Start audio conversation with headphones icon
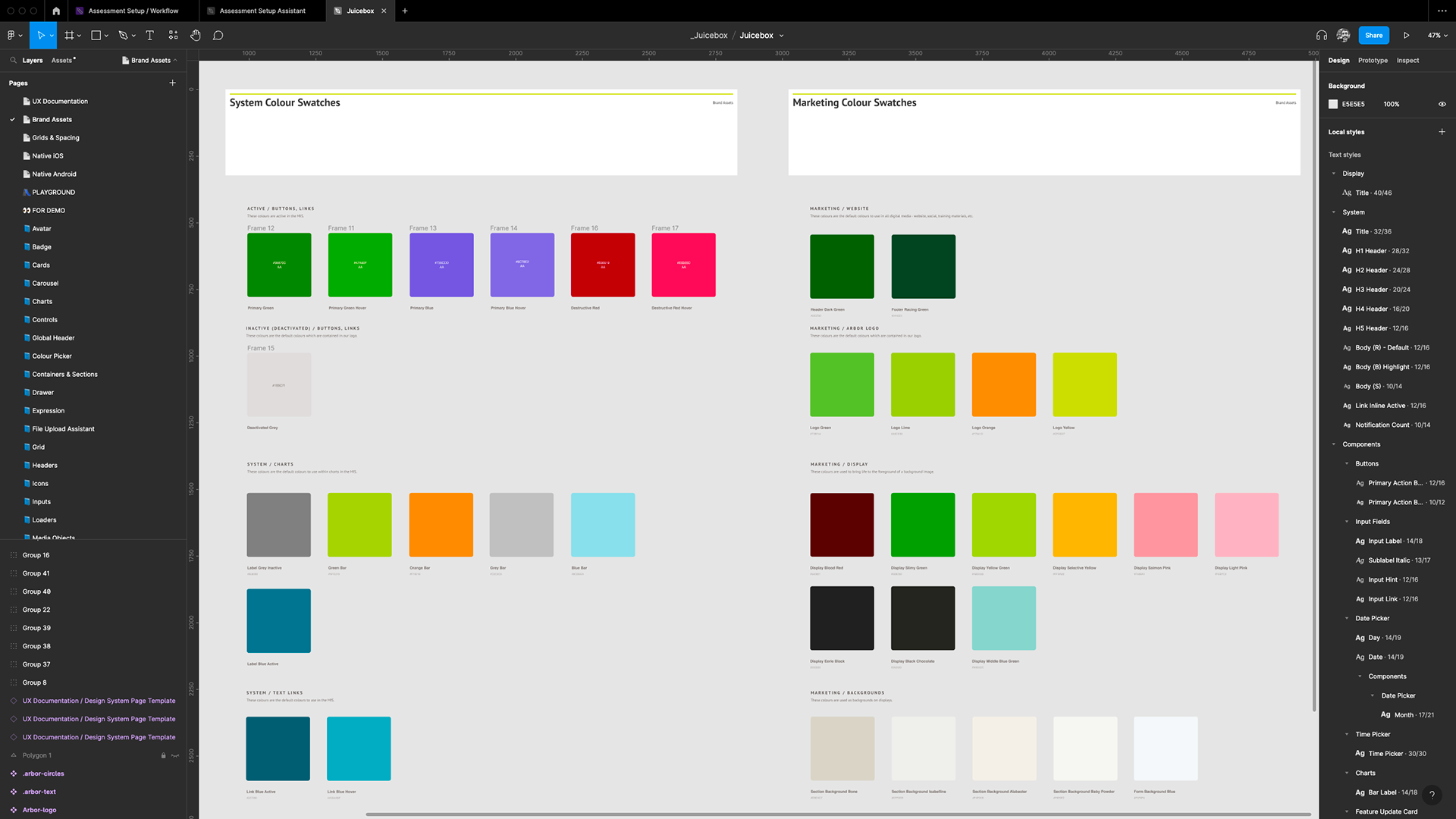 (1322, 35)
